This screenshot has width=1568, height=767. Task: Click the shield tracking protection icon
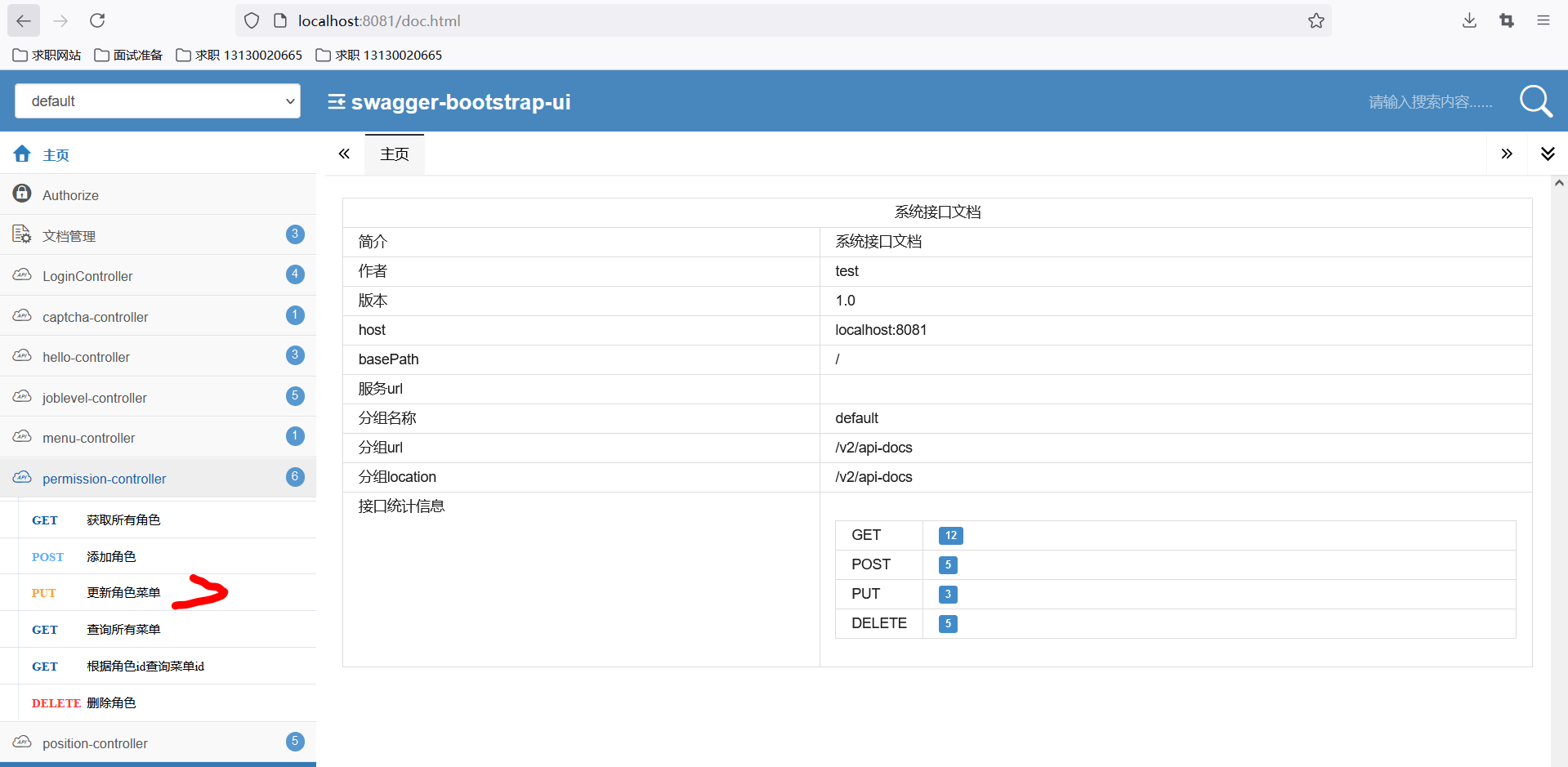pos(252,20)
